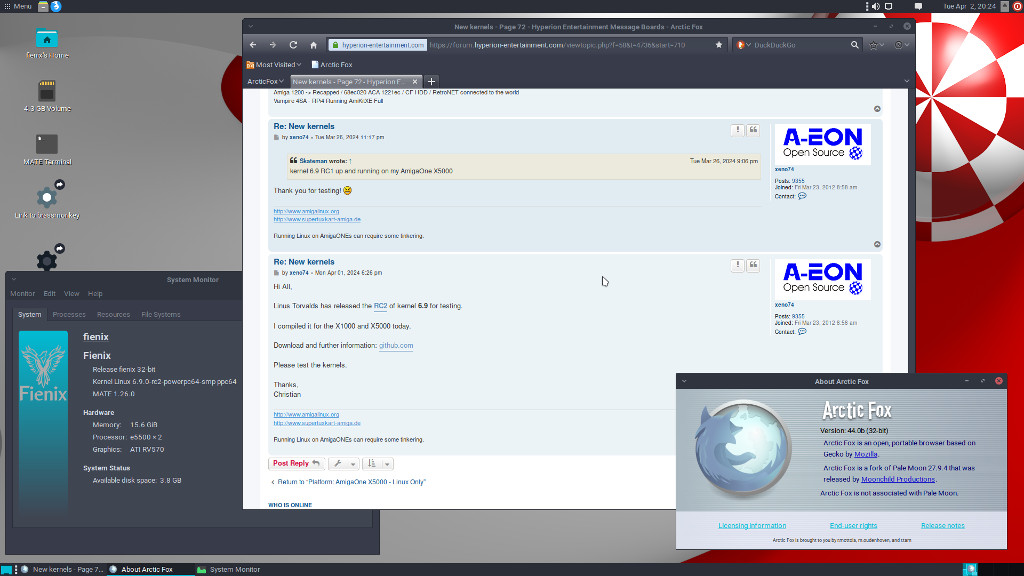Quote the Apr 01 post by xeno74
Image resolution: width=1024 pixels, height=576 pixels.
pos(753,265)
